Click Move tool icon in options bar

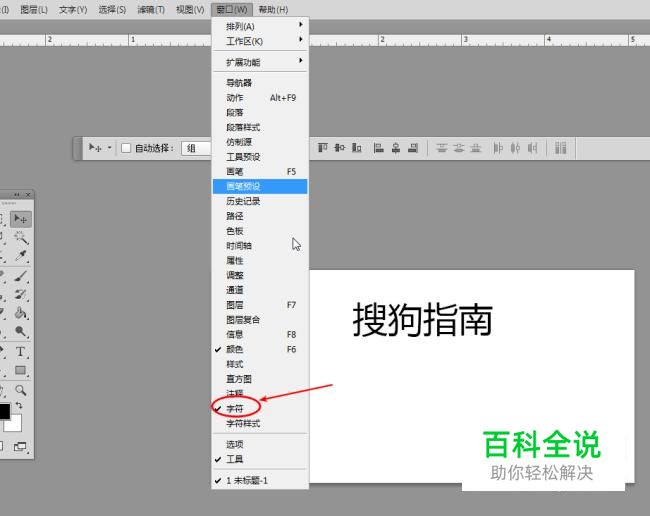pyautogui.click(x=95, y=148)
